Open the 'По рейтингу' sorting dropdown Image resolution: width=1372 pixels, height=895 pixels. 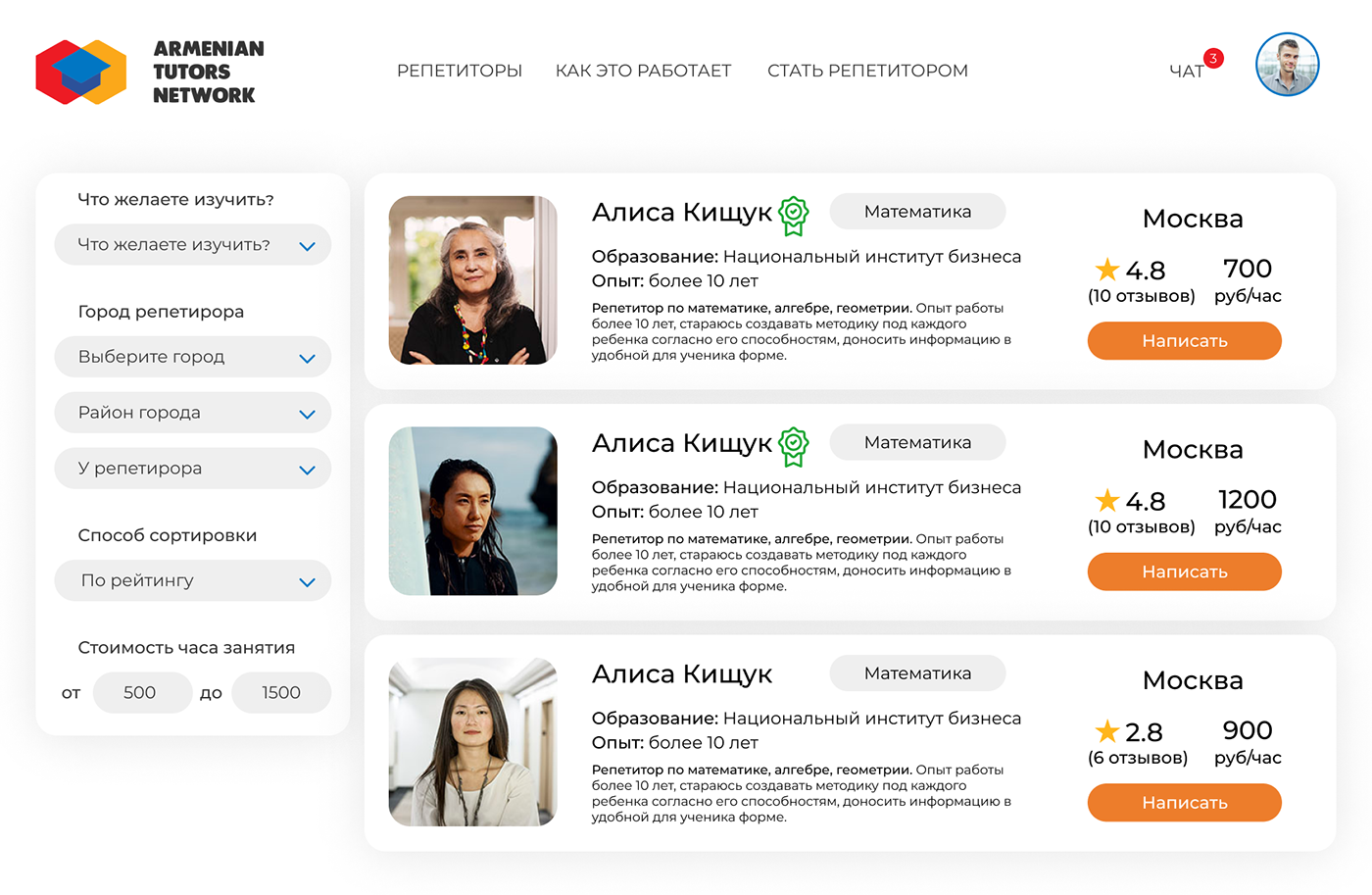[192, 580]
